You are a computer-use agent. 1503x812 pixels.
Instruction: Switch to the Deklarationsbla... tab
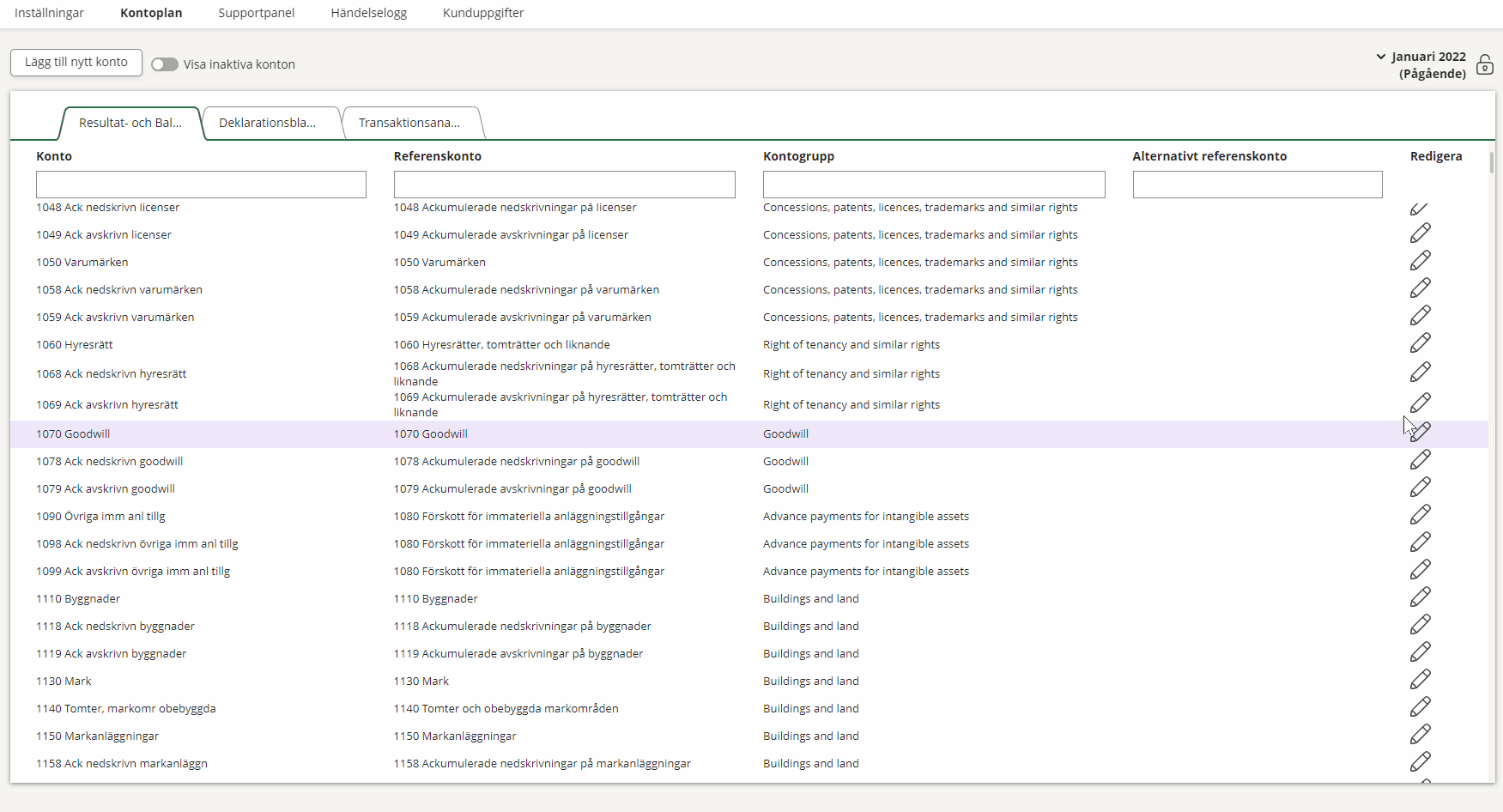tap(267, 123)
